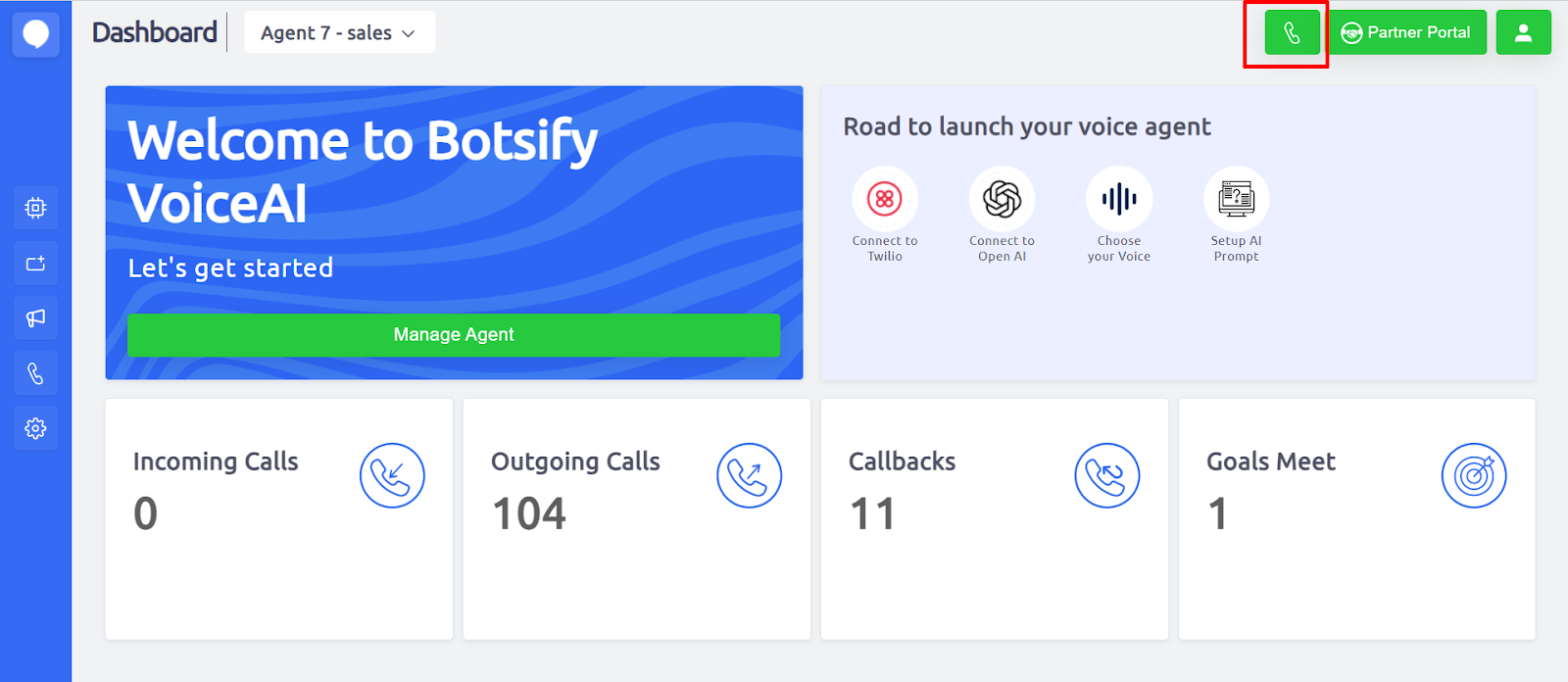The image size is (1568, 682).
Task: Open the user profile icon button
Action: [x=1523, y=33]
